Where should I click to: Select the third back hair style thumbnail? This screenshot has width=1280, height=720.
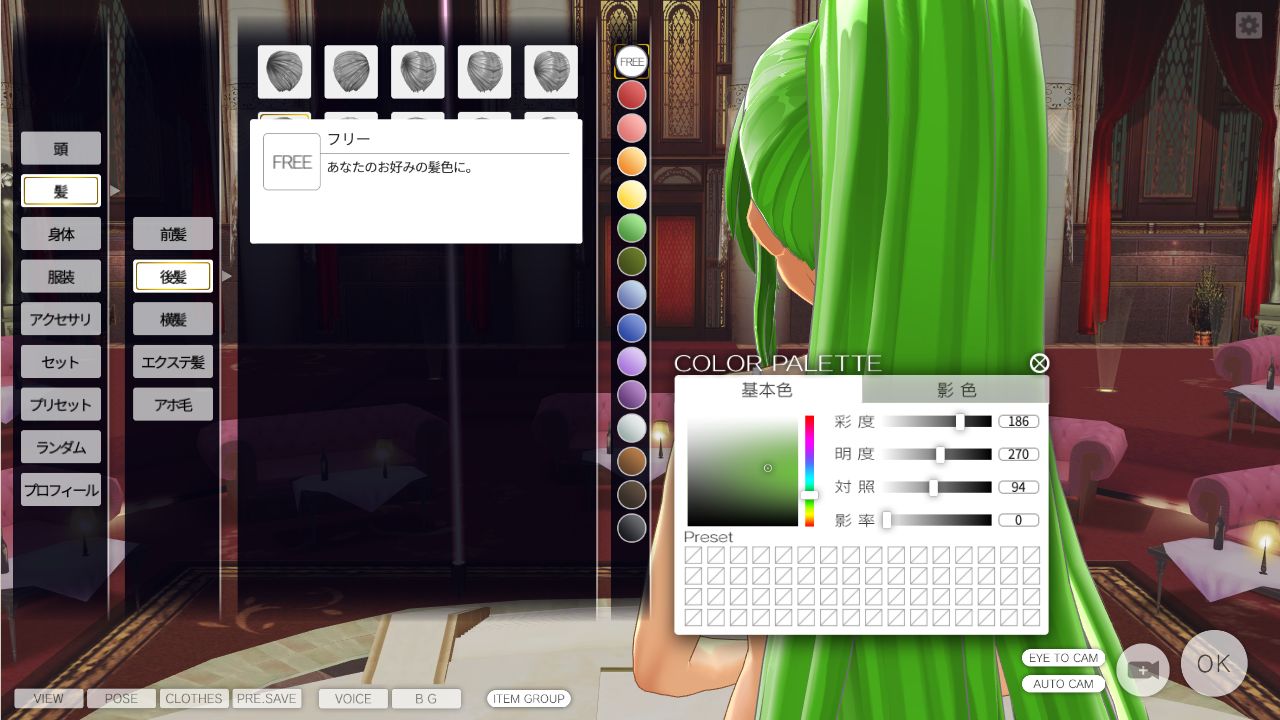tap(418, 72)
